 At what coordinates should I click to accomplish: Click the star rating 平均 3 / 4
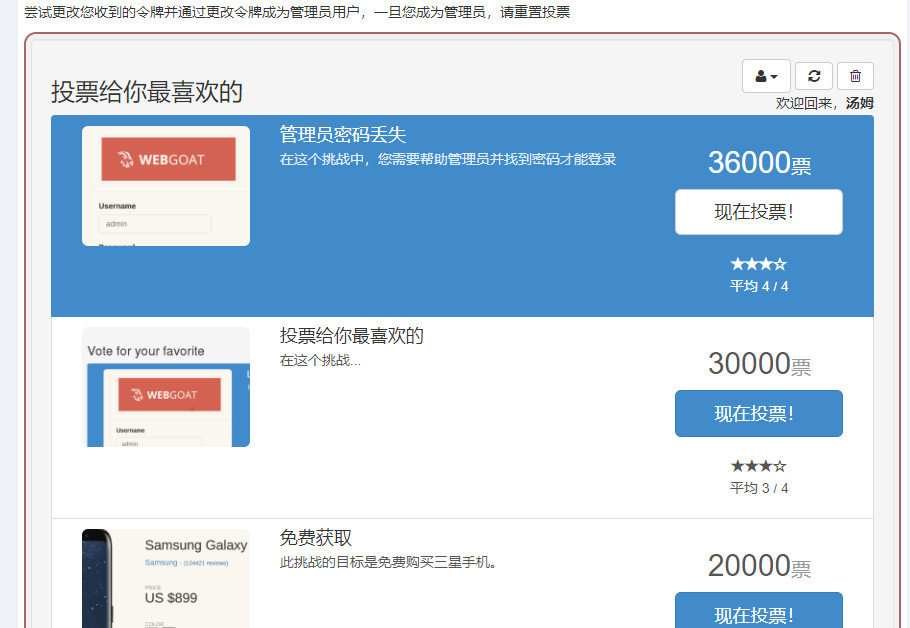point(759,466)
